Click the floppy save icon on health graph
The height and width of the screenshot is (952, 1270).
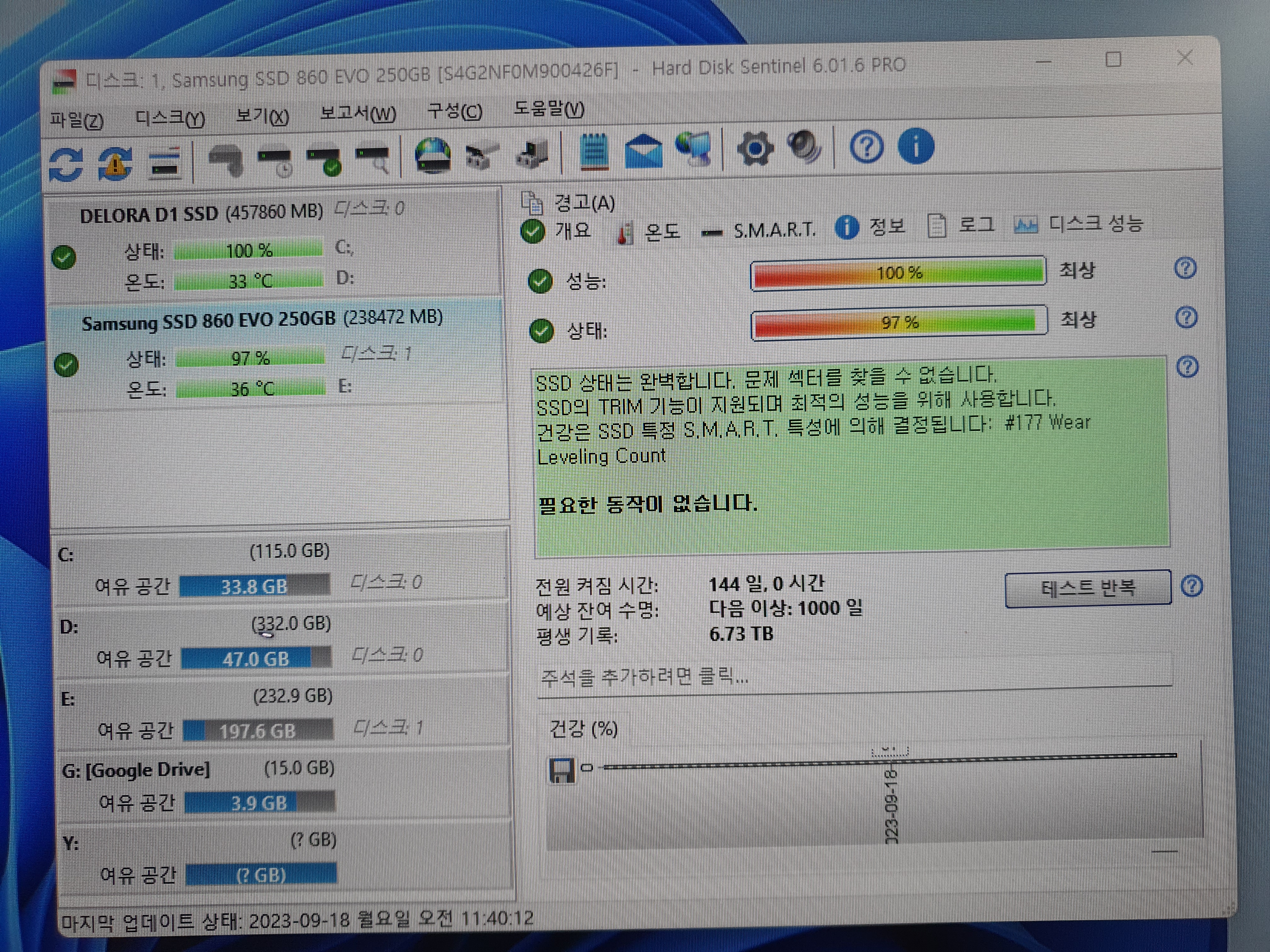click(562, 770)
